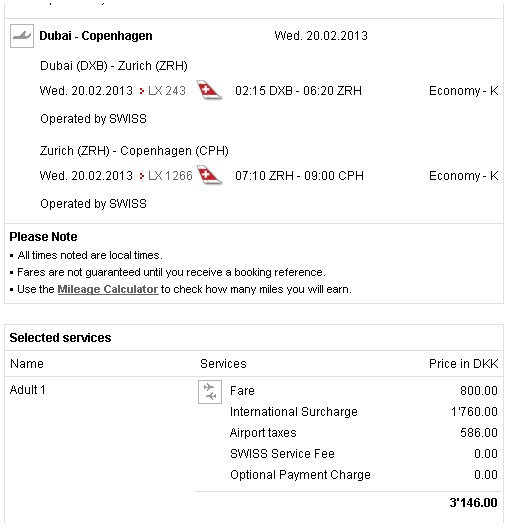
Task: Click the SWISS tail logo for LX 1266
Action: 209,175
